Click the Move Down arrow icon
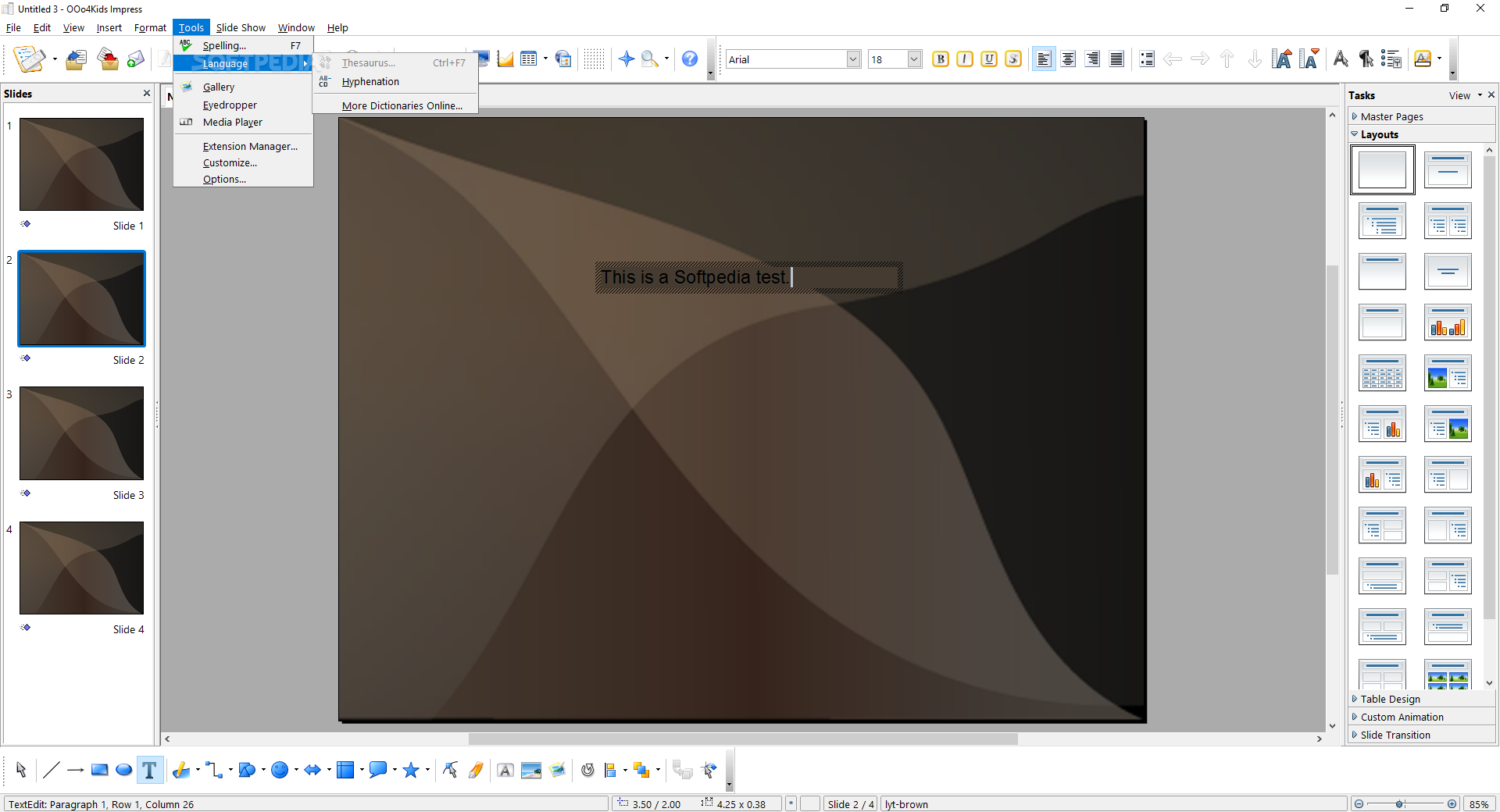This screenshot has width=1500, height=812. click(1255, 59)
